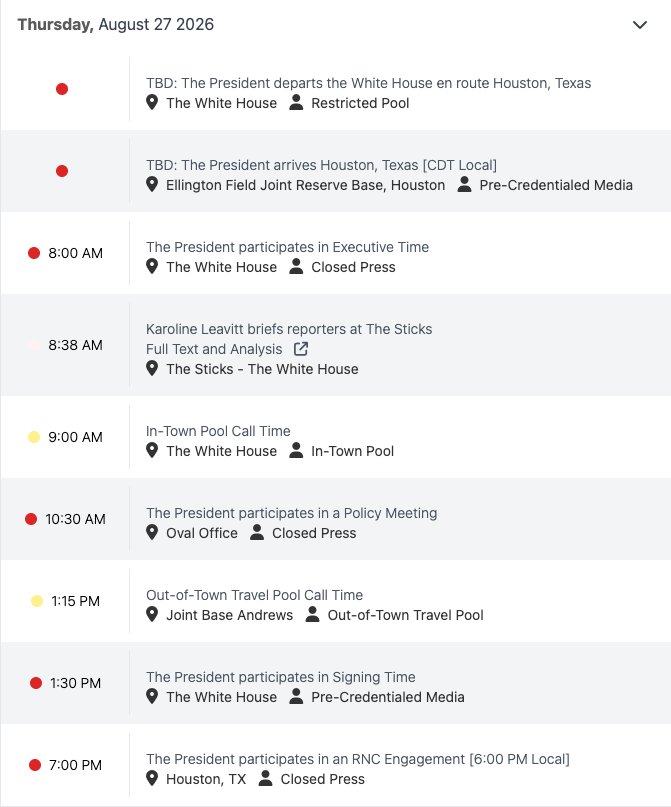Screen dimensions: 671x807
Task: Open the RNC Engagement event title
Action: [x=358, y=759]
